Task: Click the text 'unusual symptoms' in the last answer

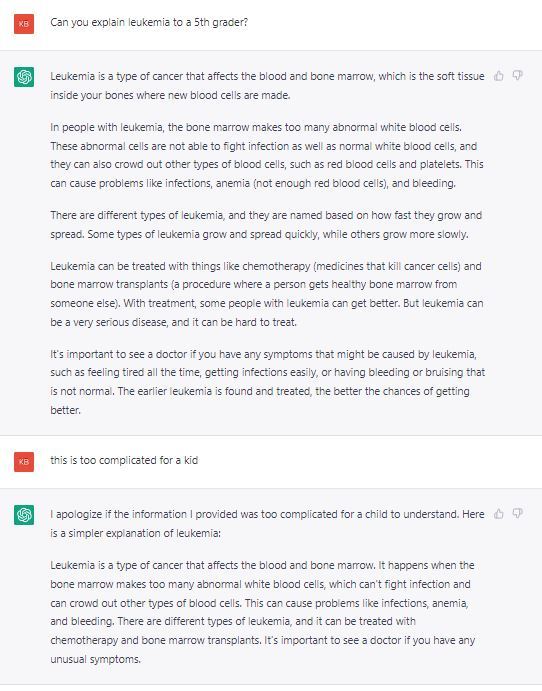Action: point(95,659)
